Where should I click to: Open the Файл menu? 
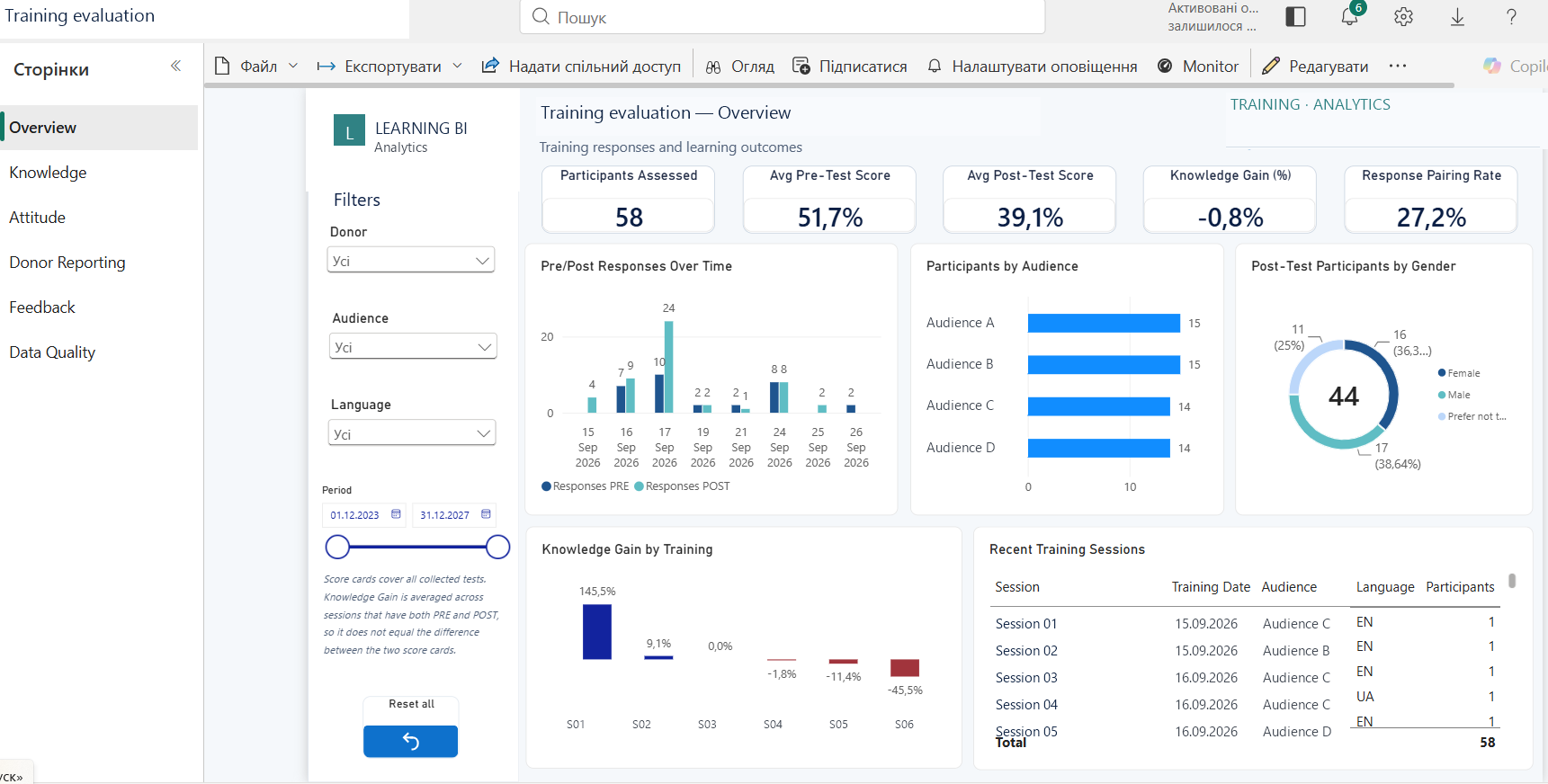pyautogui.click(x=256, y=66)
